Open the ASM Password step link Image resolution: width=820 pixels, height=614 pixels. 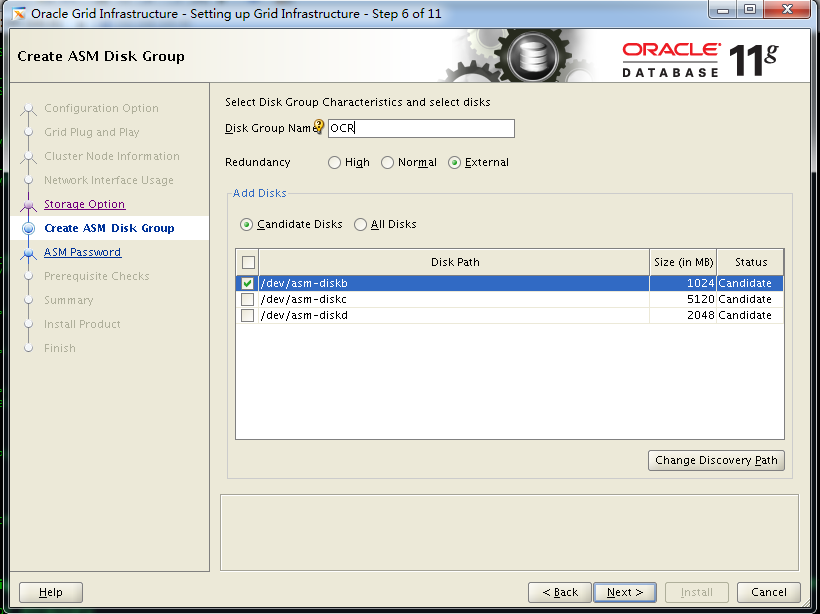(x=83, y=252)
